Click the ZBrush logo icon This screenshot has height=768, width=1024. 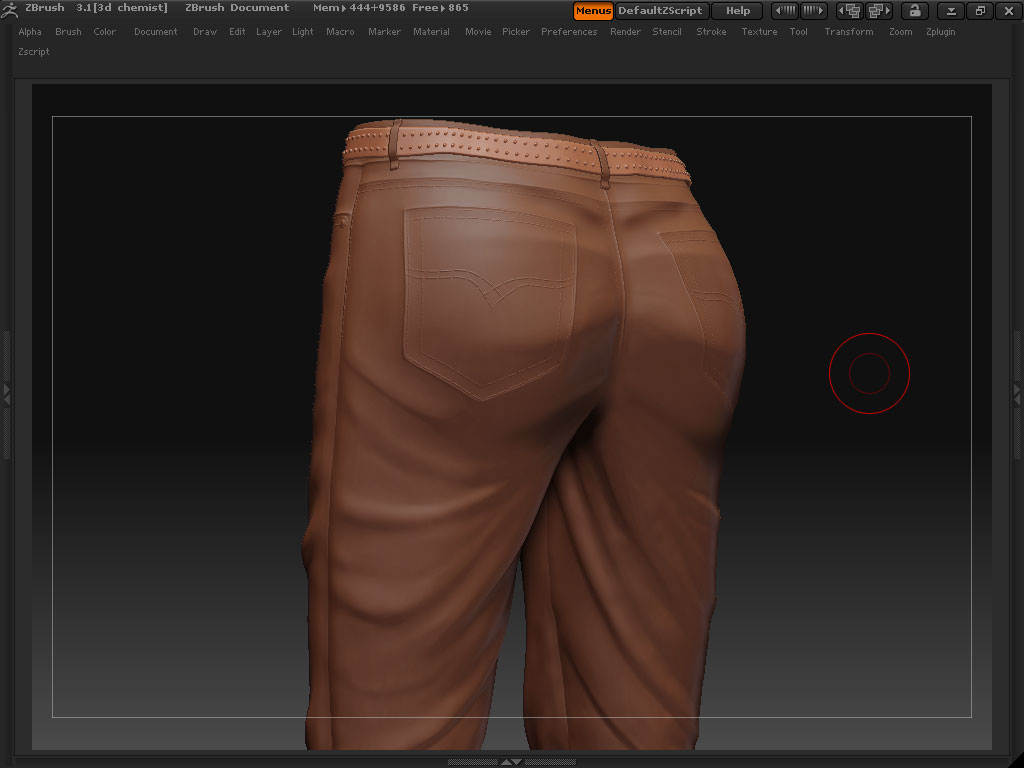[x=9, y=9]
